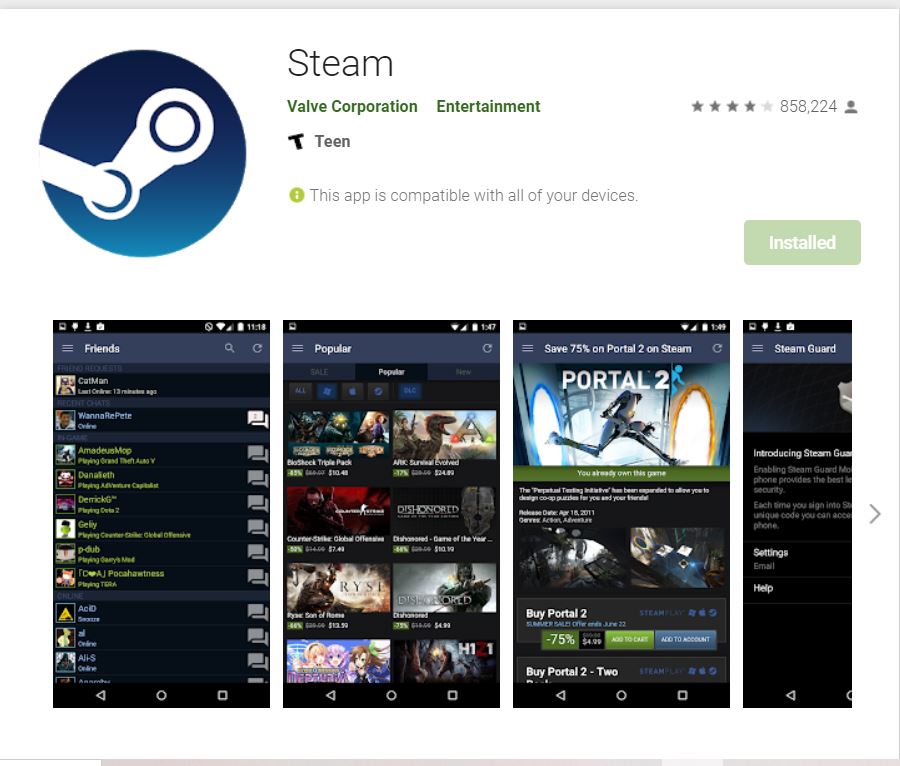Click the hamburger menu in Friends screenshot
Viewport: 900px width, 766px height.
(68, 348)
